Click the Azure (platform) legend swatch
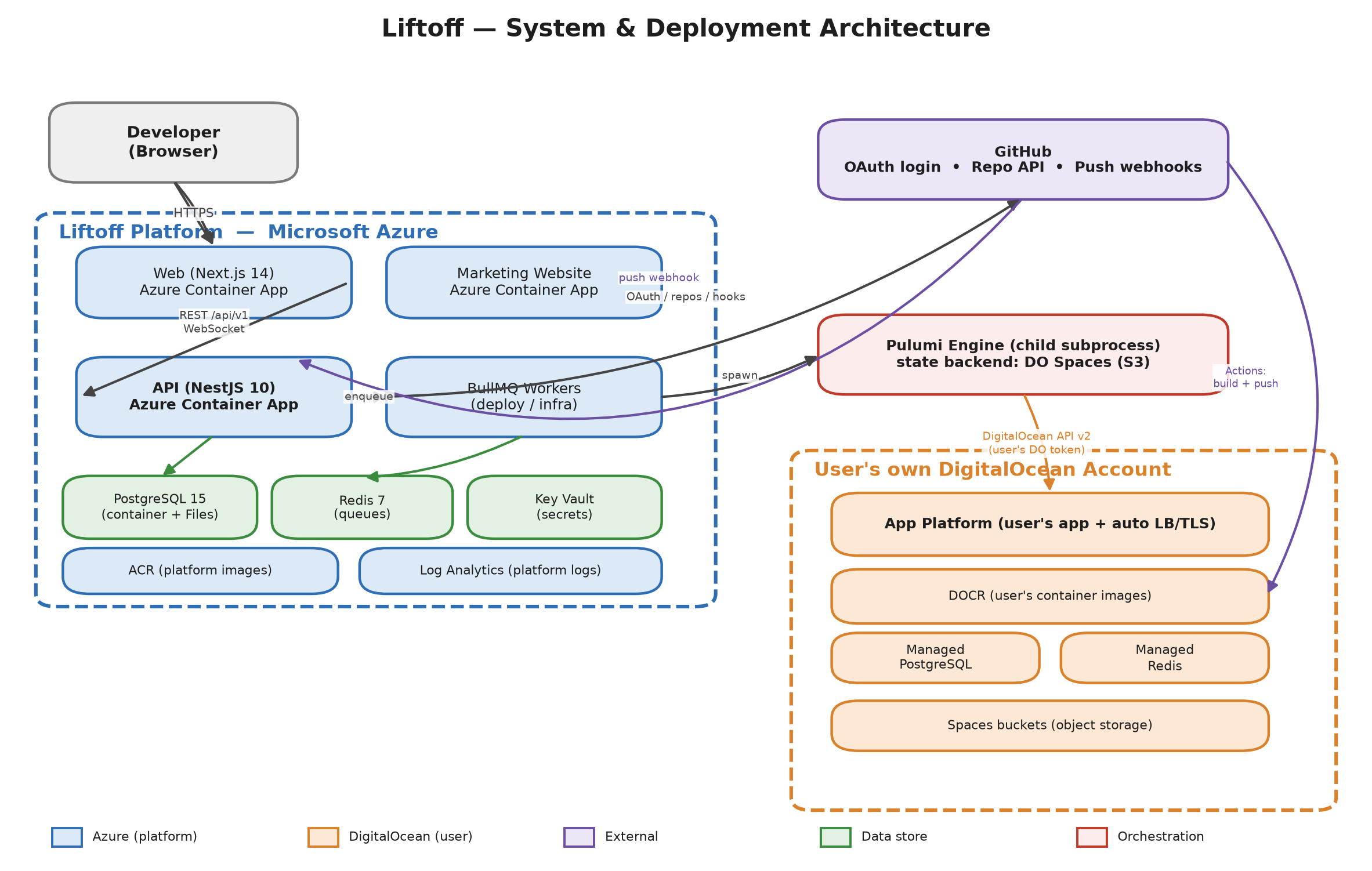Image resolution: width=1372 pixels, height=871 pixels. [x=67, y=837]
